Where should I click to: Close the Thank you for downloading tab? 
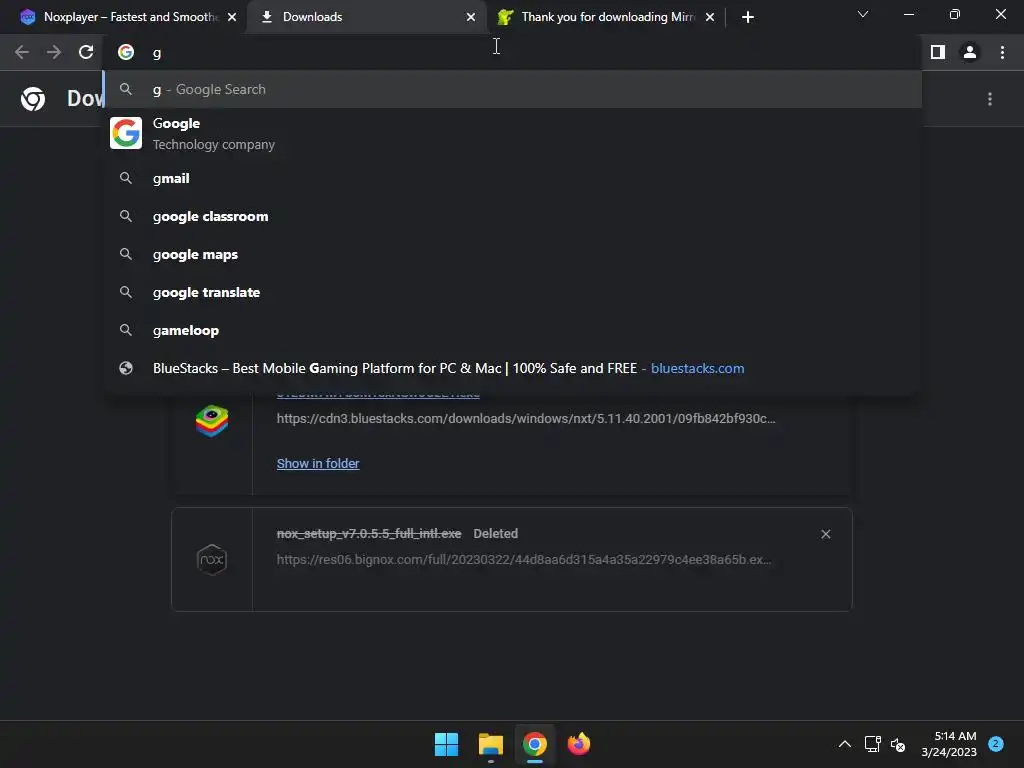point(710,17)
